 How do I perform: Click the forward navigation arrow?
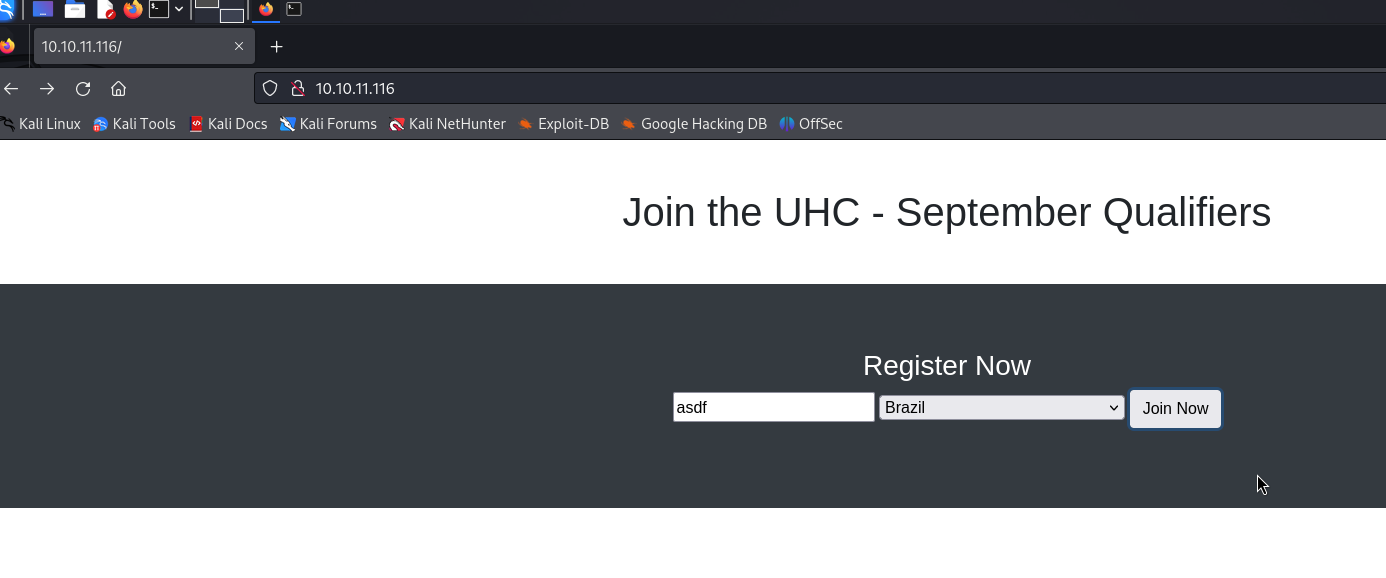(x=47, y=88)
